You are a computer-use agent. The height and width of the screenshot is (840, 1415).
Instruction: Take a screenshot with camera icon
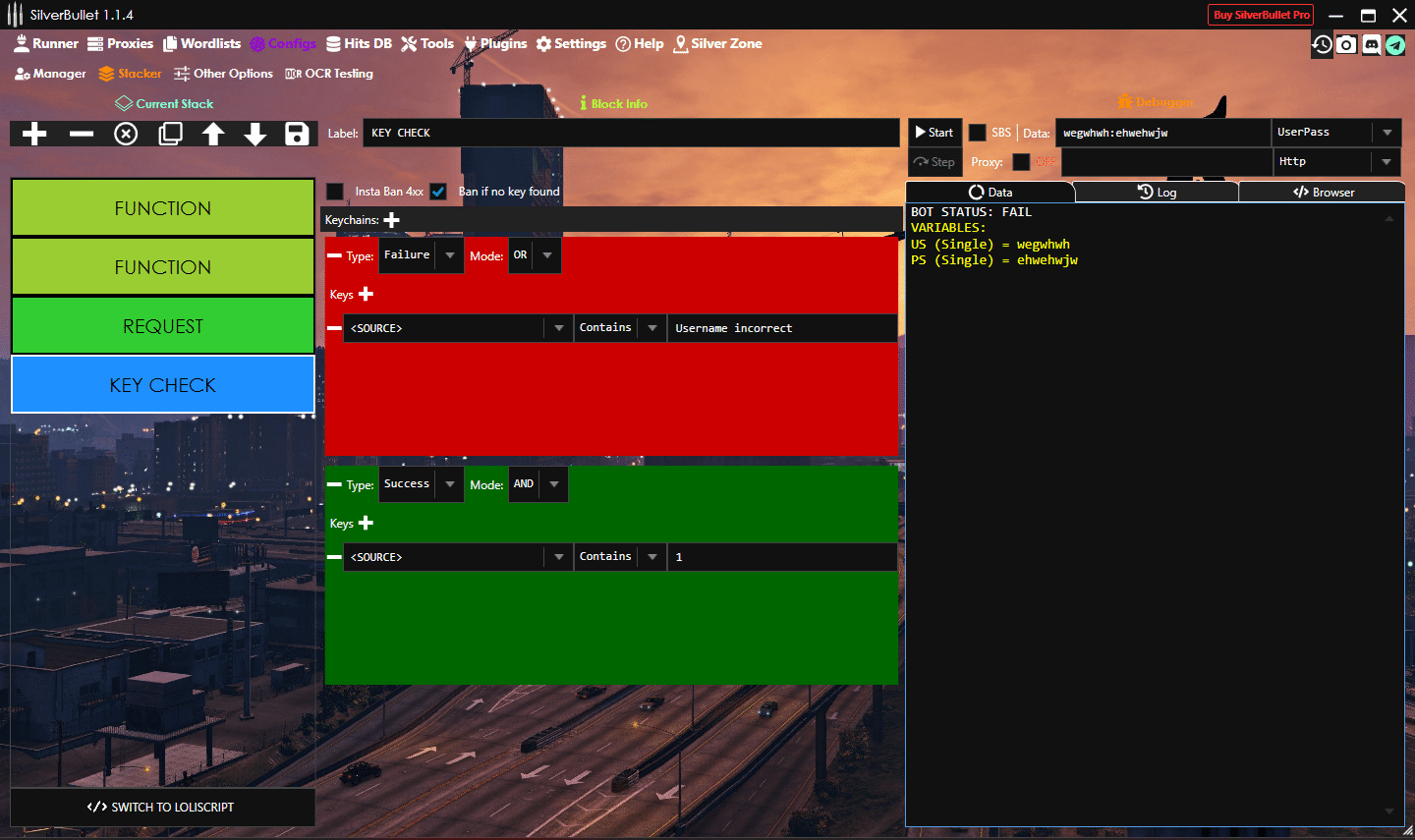pyautogui.click(x=1347, y=44)
